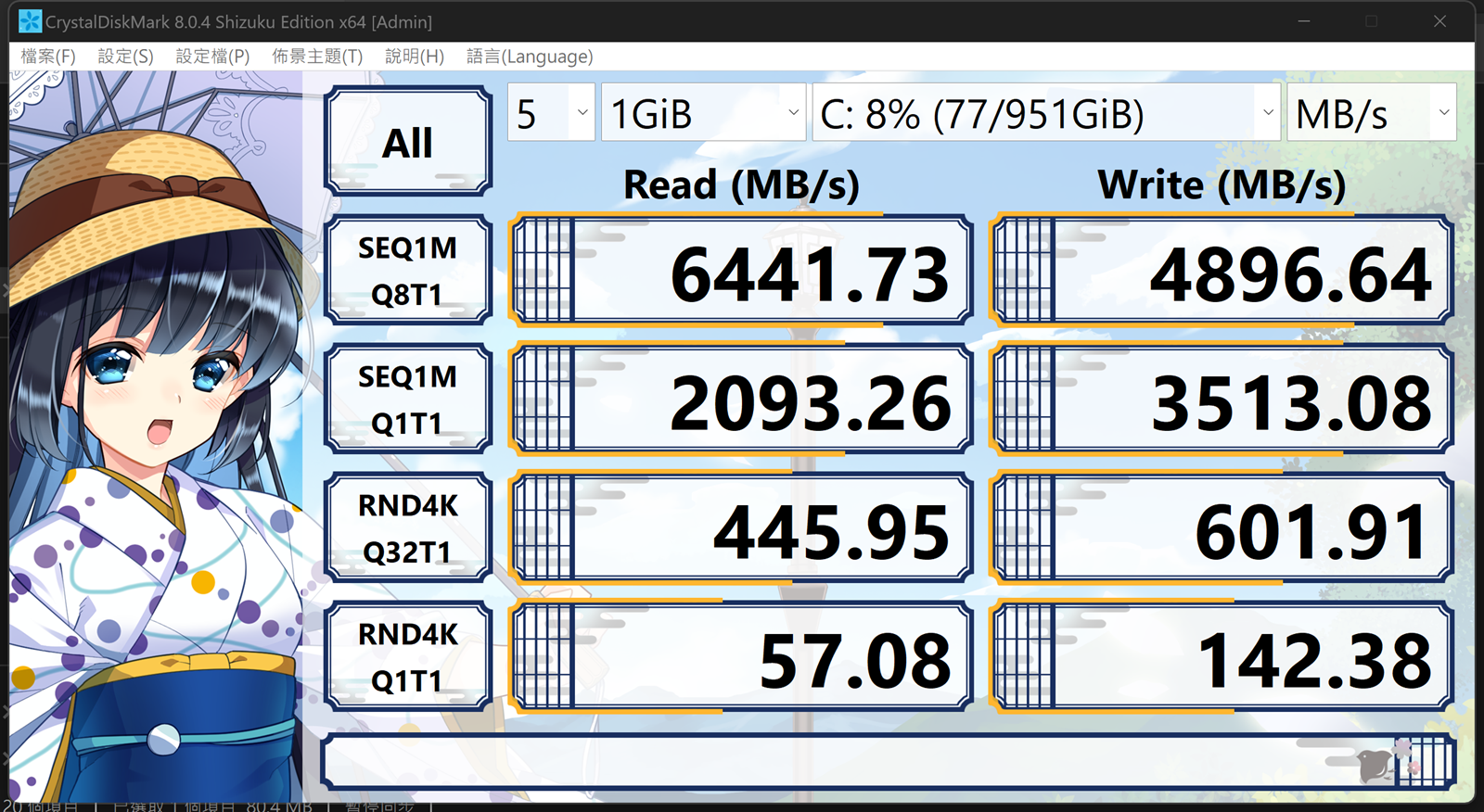Click the empty comment field at the bottom

coord(835,762)
